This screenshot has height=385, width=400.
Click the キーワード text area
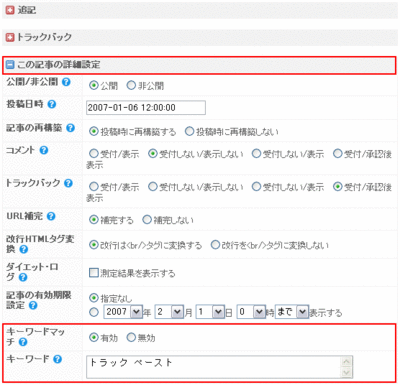[x=219, y=367]
